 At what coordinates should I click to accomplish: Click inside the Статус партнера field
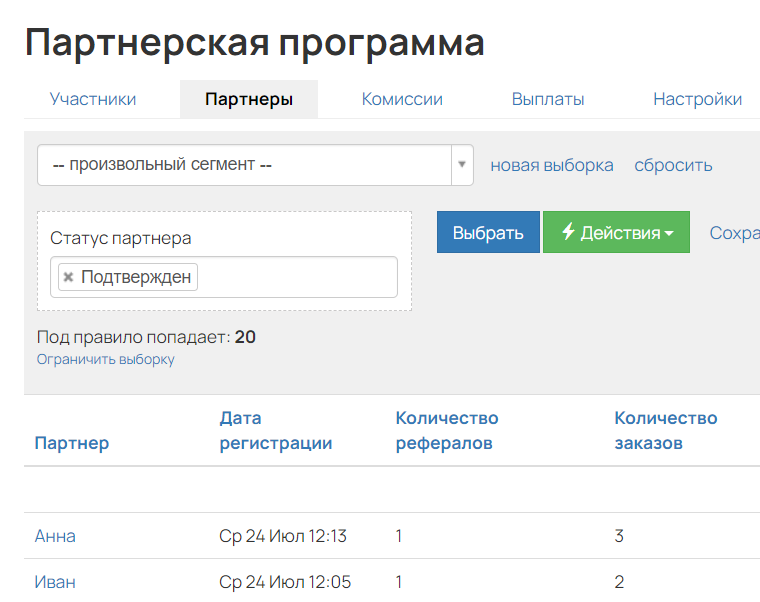[x=224, y=277]
